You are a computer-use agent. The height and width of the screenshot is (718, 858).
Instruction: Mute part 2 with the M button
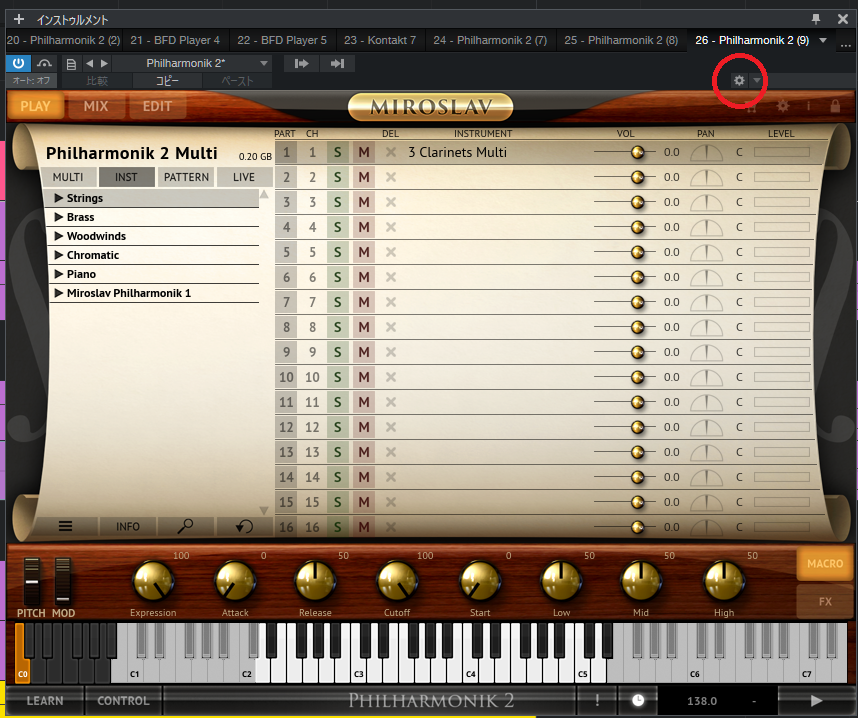(x=364, y=178)
